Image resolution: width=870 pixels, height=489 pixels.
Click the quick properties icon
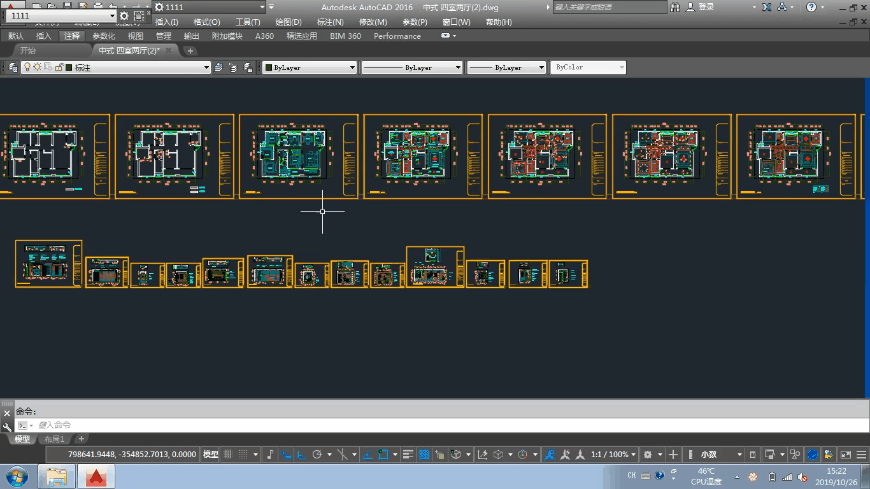[x=753, y=455]
